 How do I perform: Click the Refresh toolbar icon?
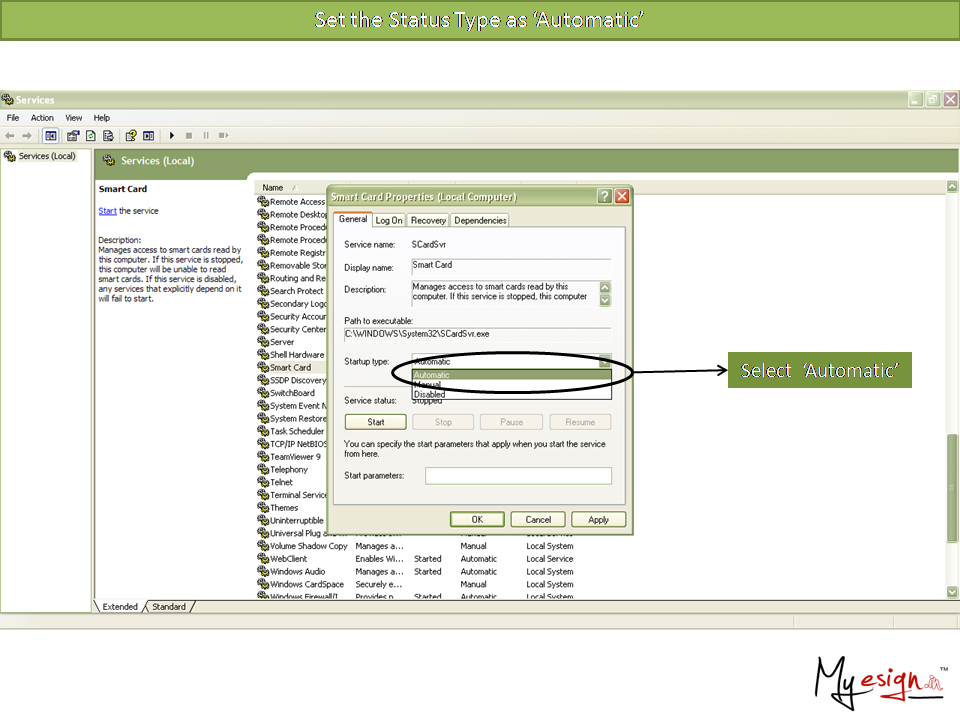(91, 135)
